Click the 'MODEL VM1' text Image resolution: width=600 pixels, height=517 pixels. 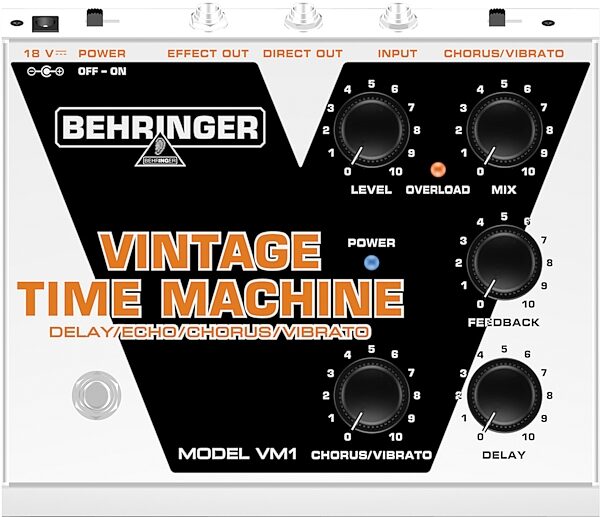[237, 454]
